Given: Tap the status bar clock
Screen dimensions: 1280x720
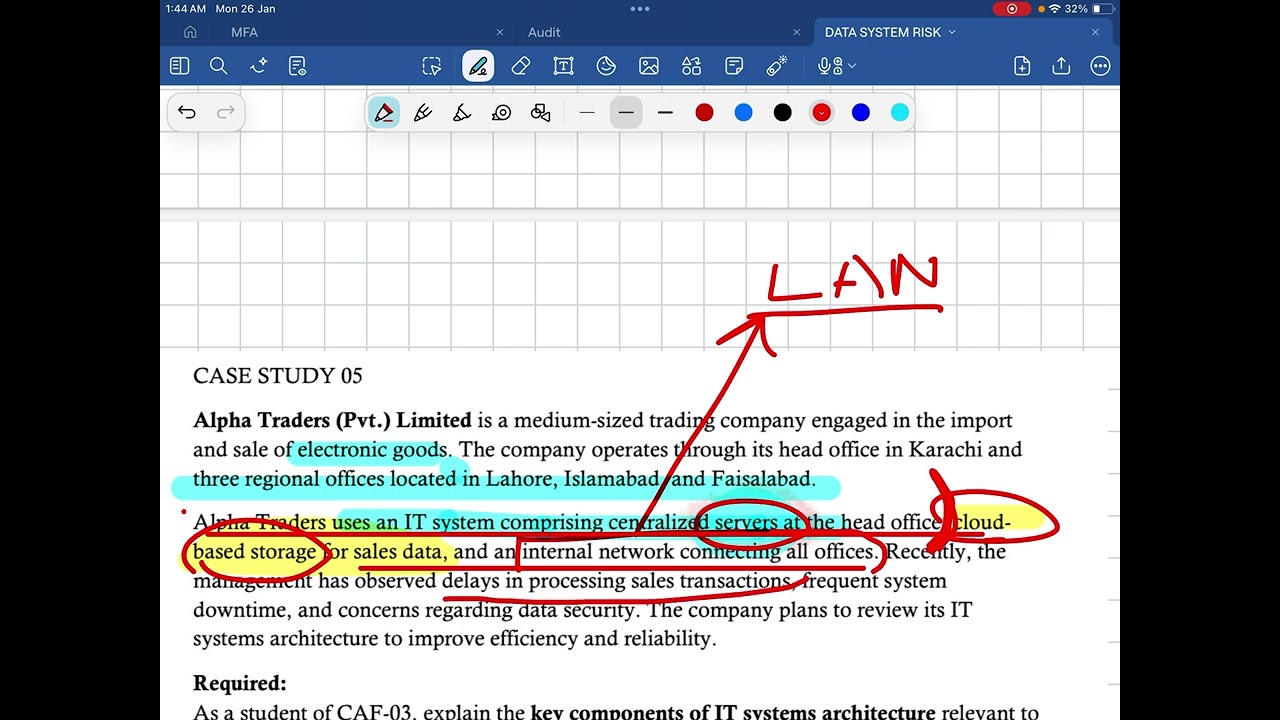Looking at the screenshot, I should pyautogui.click(x=186, y=8).
